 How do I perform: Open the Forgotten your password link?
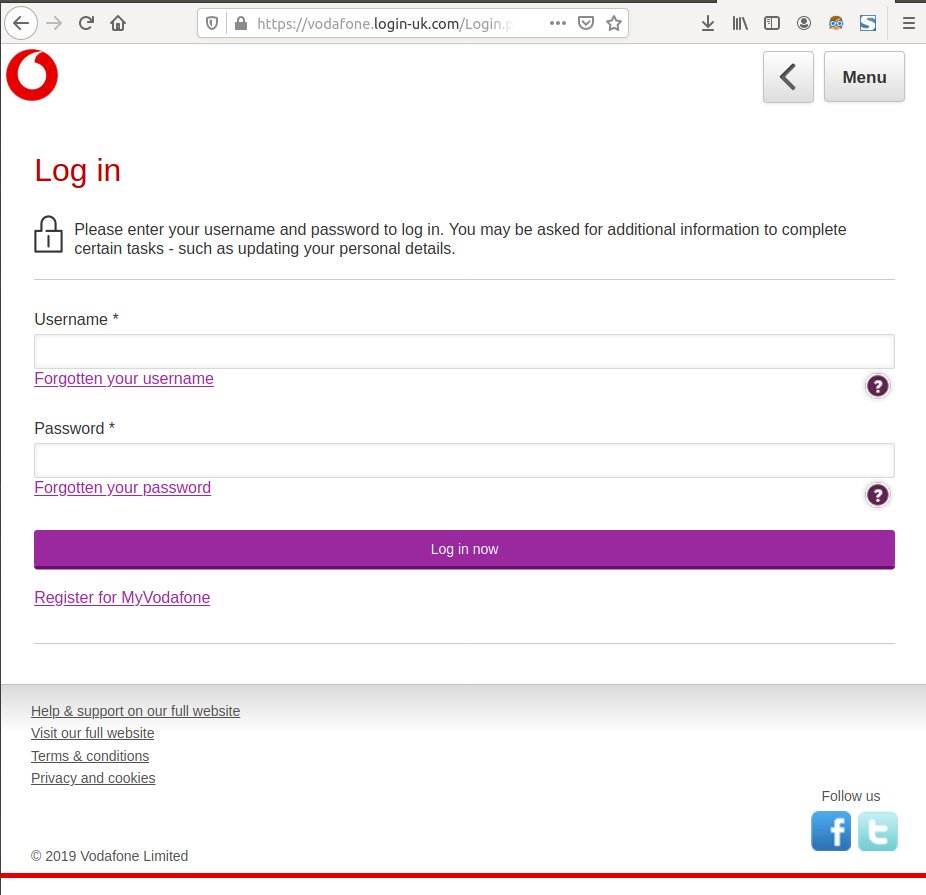click(123, 488)
